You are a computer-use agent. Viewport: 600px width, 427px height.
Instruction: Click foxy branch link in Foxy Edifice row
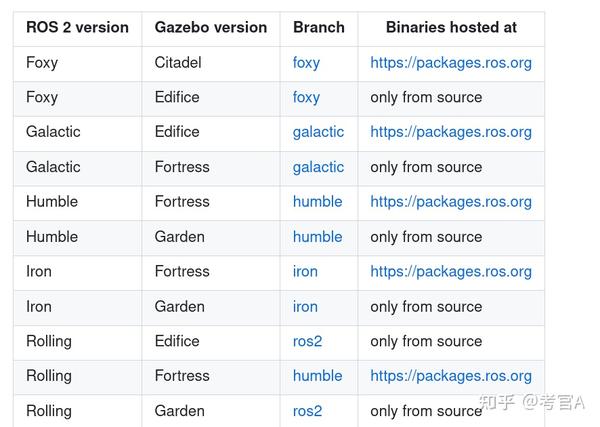pos(306,97)
